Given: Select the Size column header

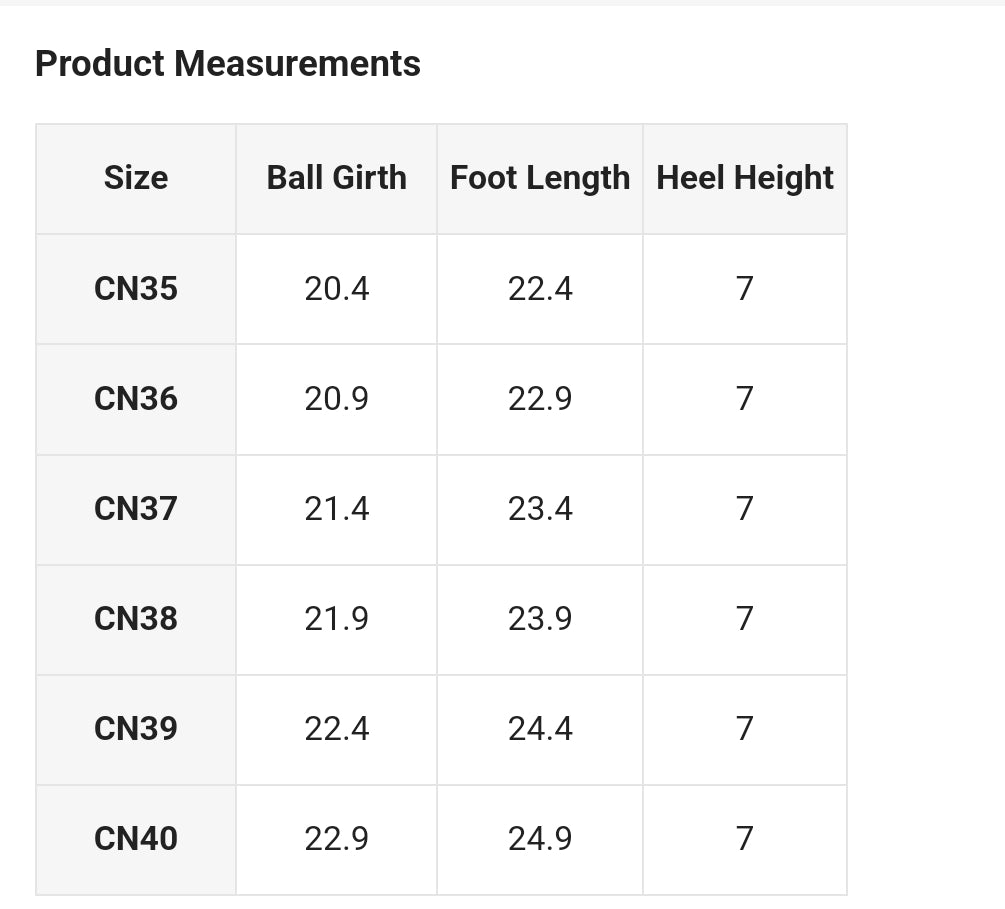Looking at the screenshot, I should [136, 178].
